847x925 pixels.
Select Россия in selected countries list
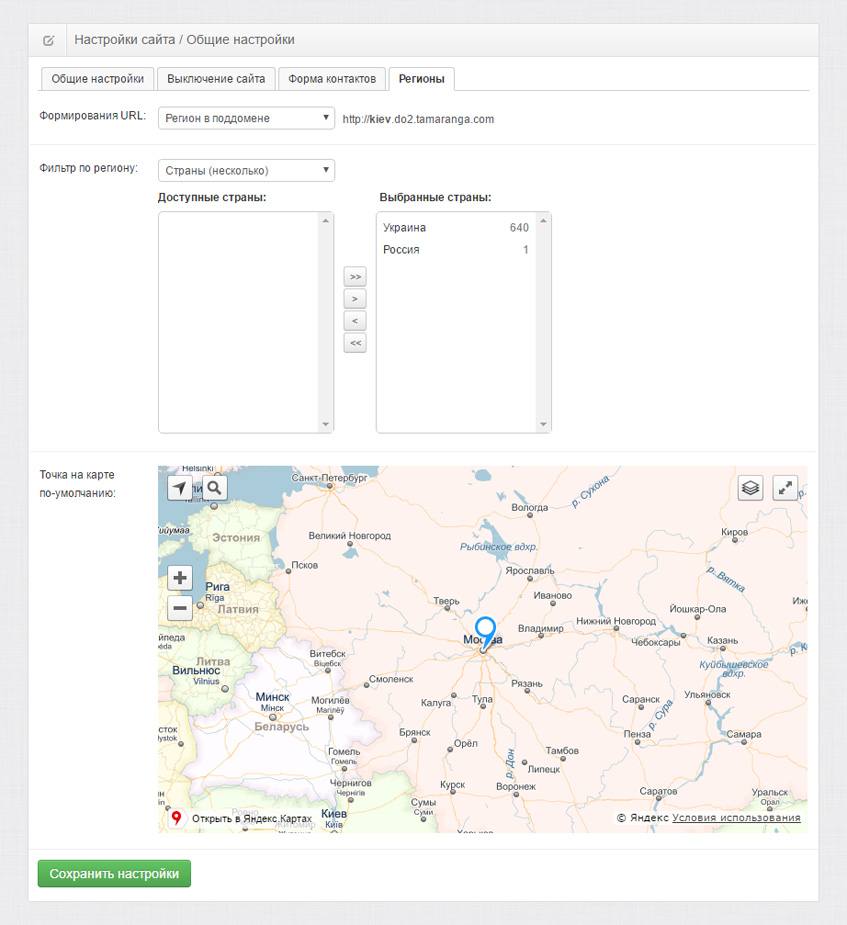click(456, 250)
